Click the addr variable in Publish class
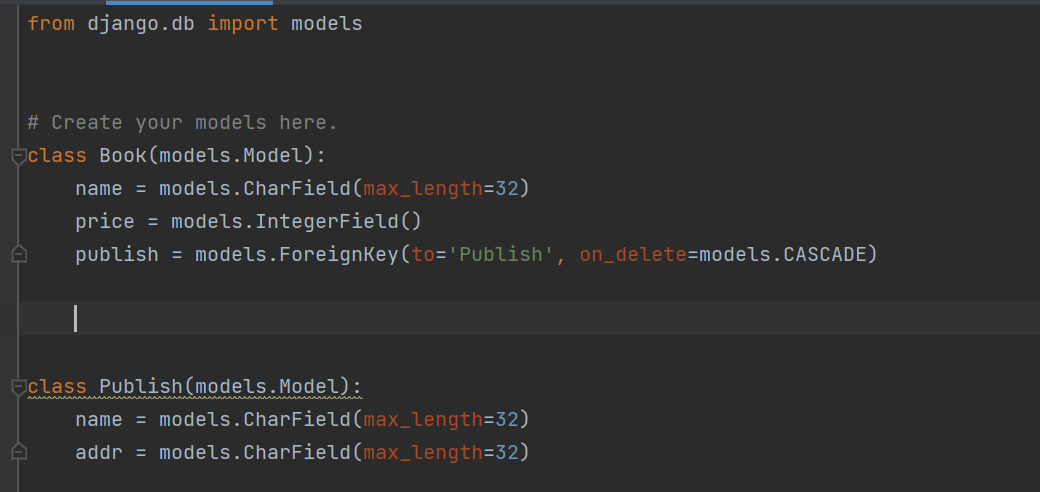1040x492 pixels. click(x=99, y=453)
